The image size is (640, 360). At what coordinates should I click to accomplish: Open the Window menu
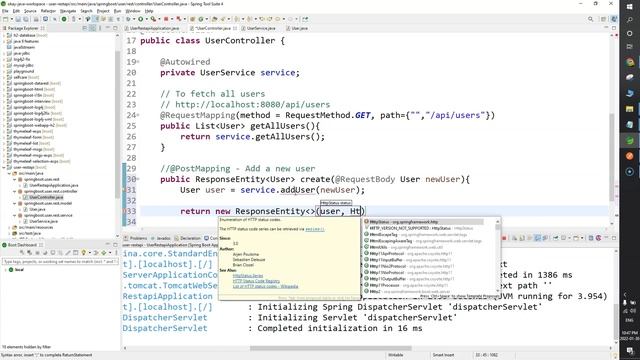(x=133, y=11)
